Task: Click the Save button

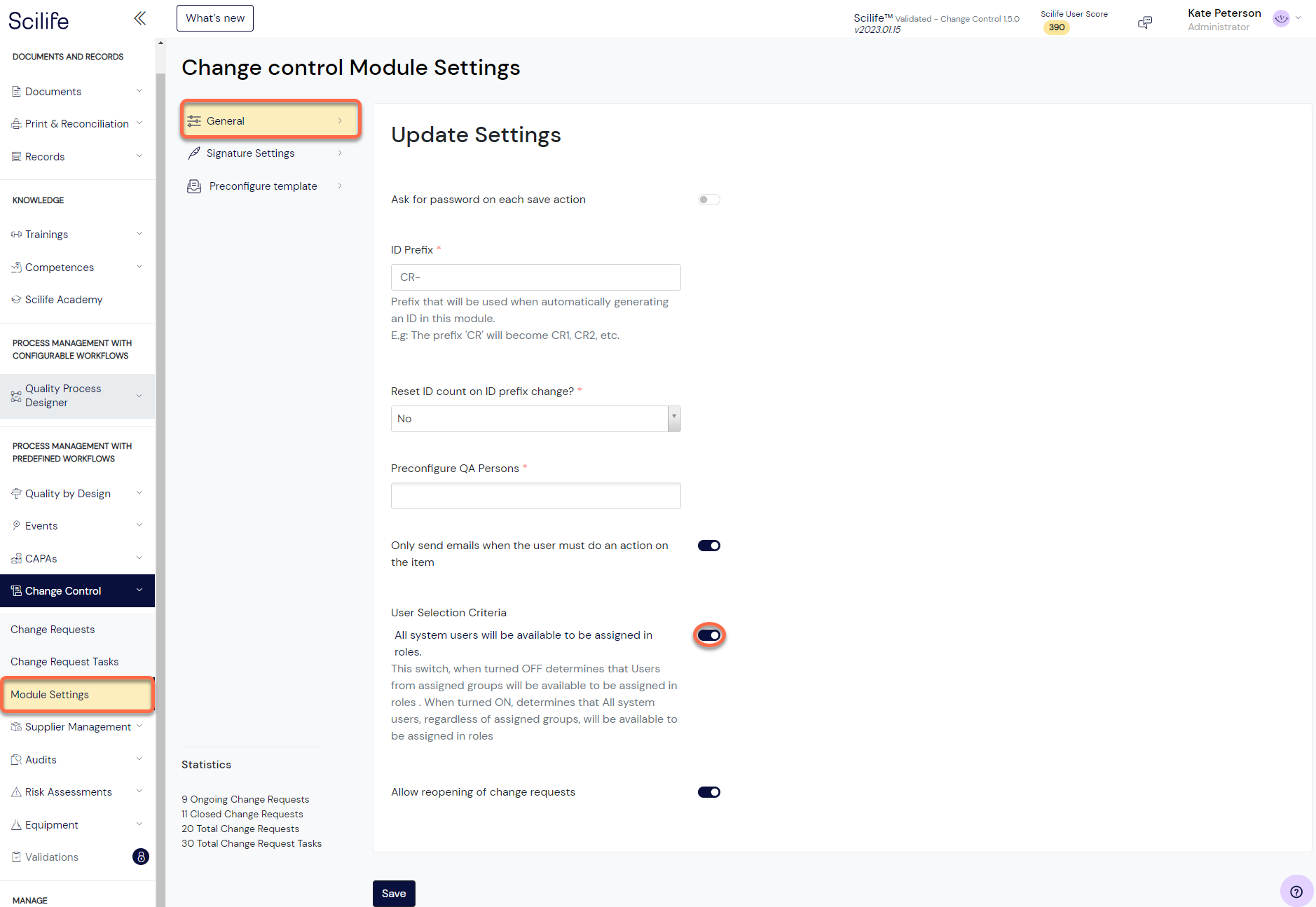Action: 394,894
